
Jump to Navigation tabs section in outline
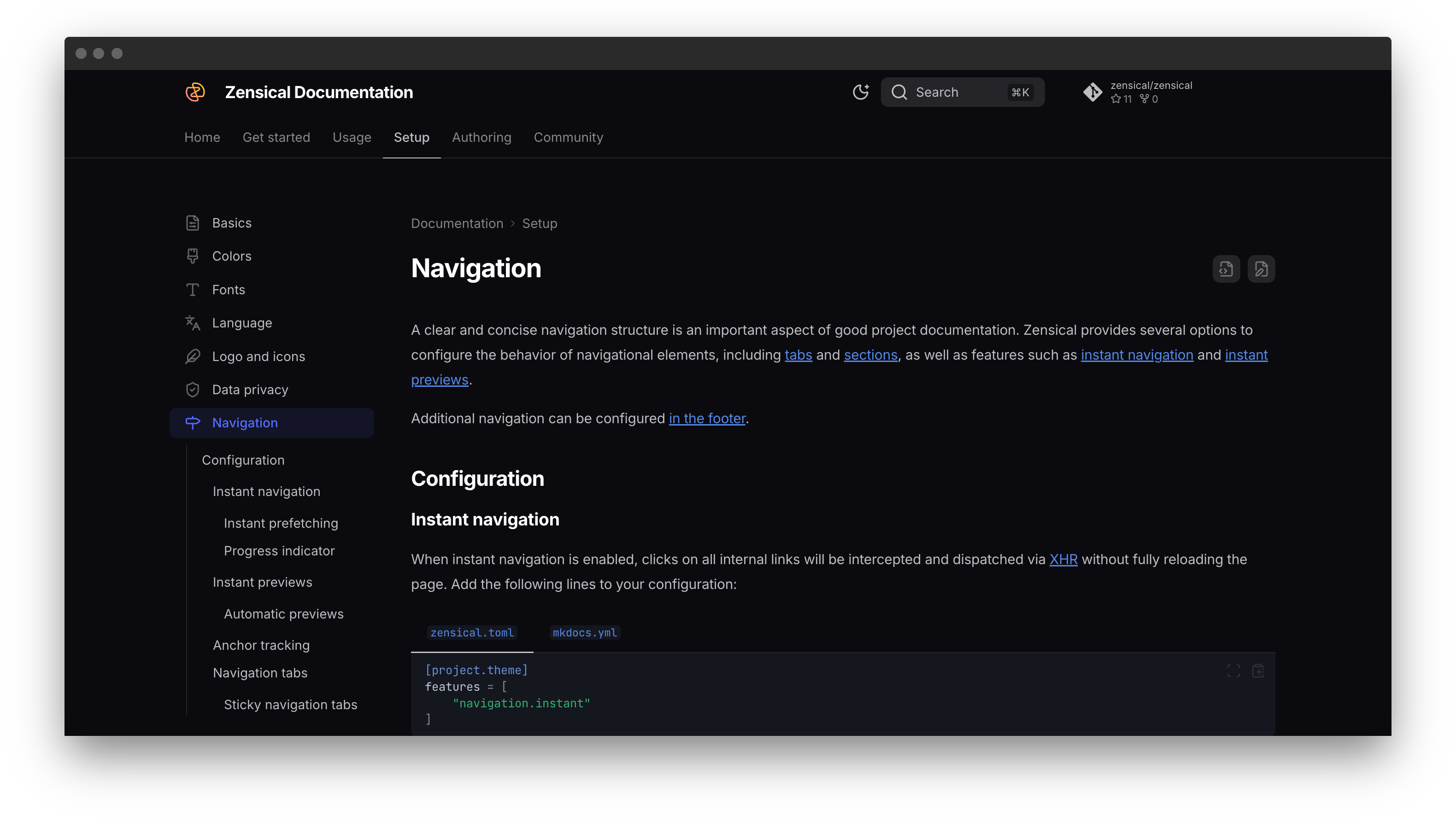tap(260, 673)
